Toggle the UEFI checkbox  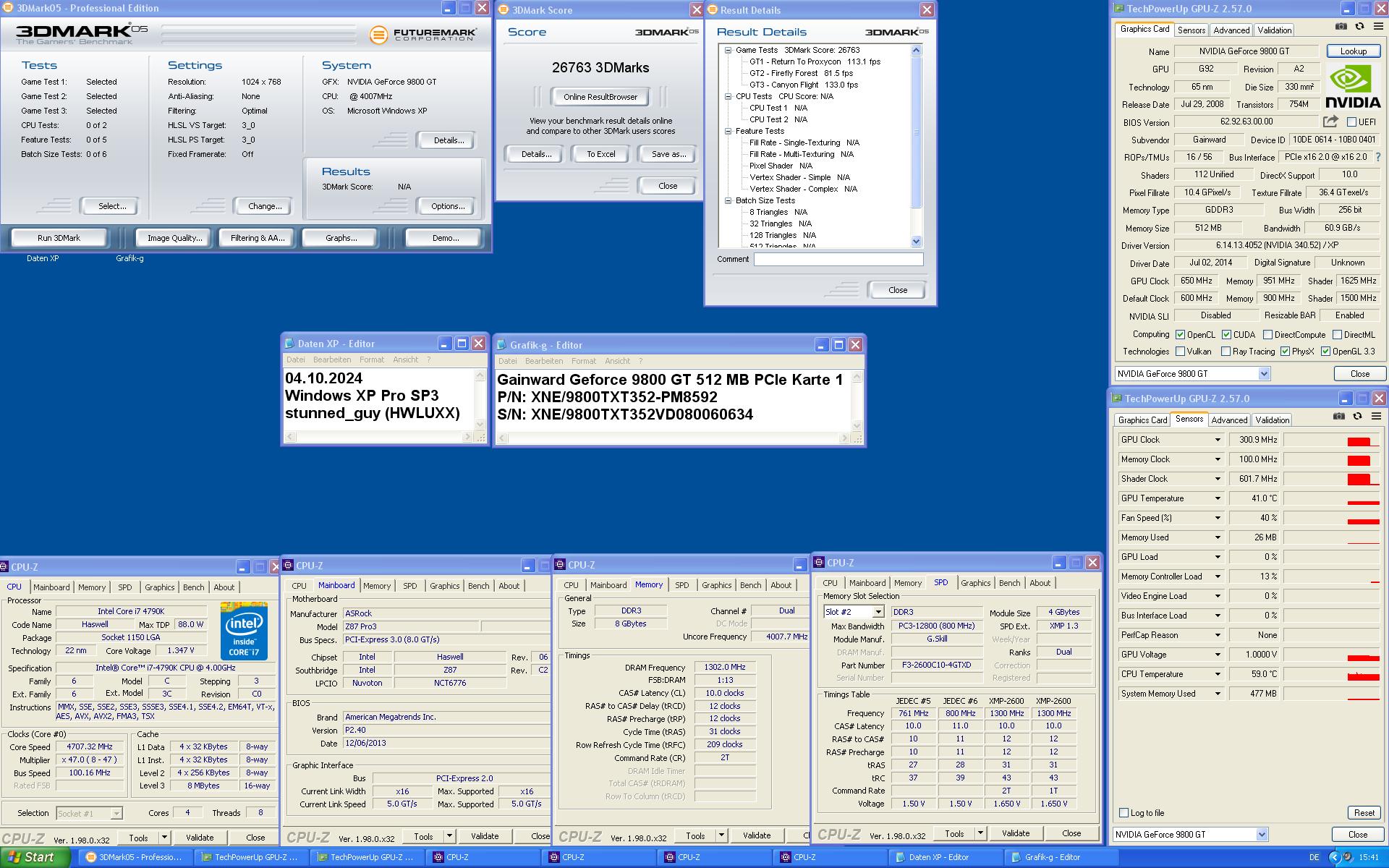pos(1351,122)
